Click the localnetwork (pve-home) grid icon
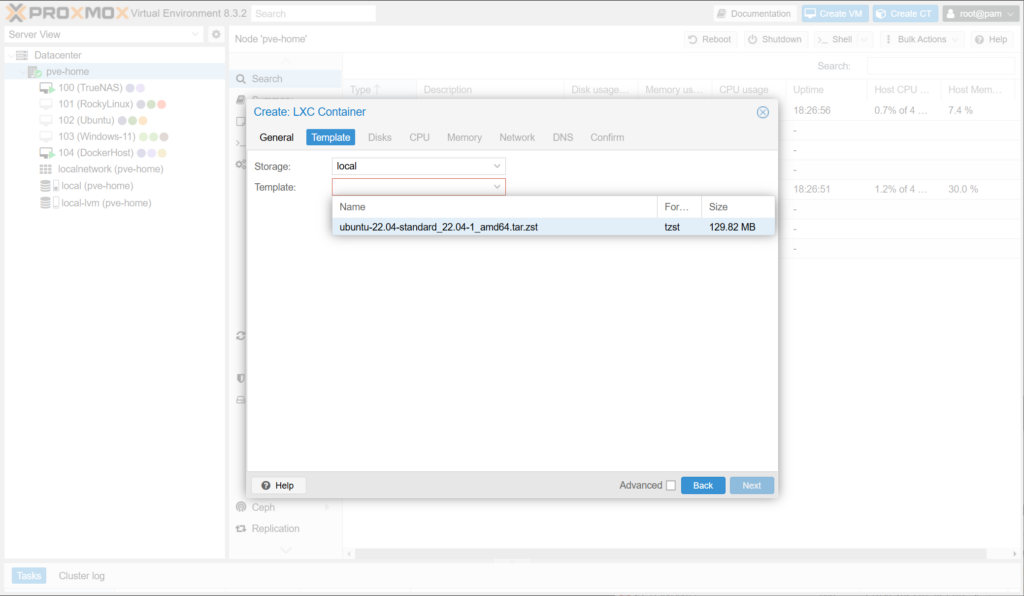Image resolution: width=1024 pixels, height=596 pixels. 46,169
